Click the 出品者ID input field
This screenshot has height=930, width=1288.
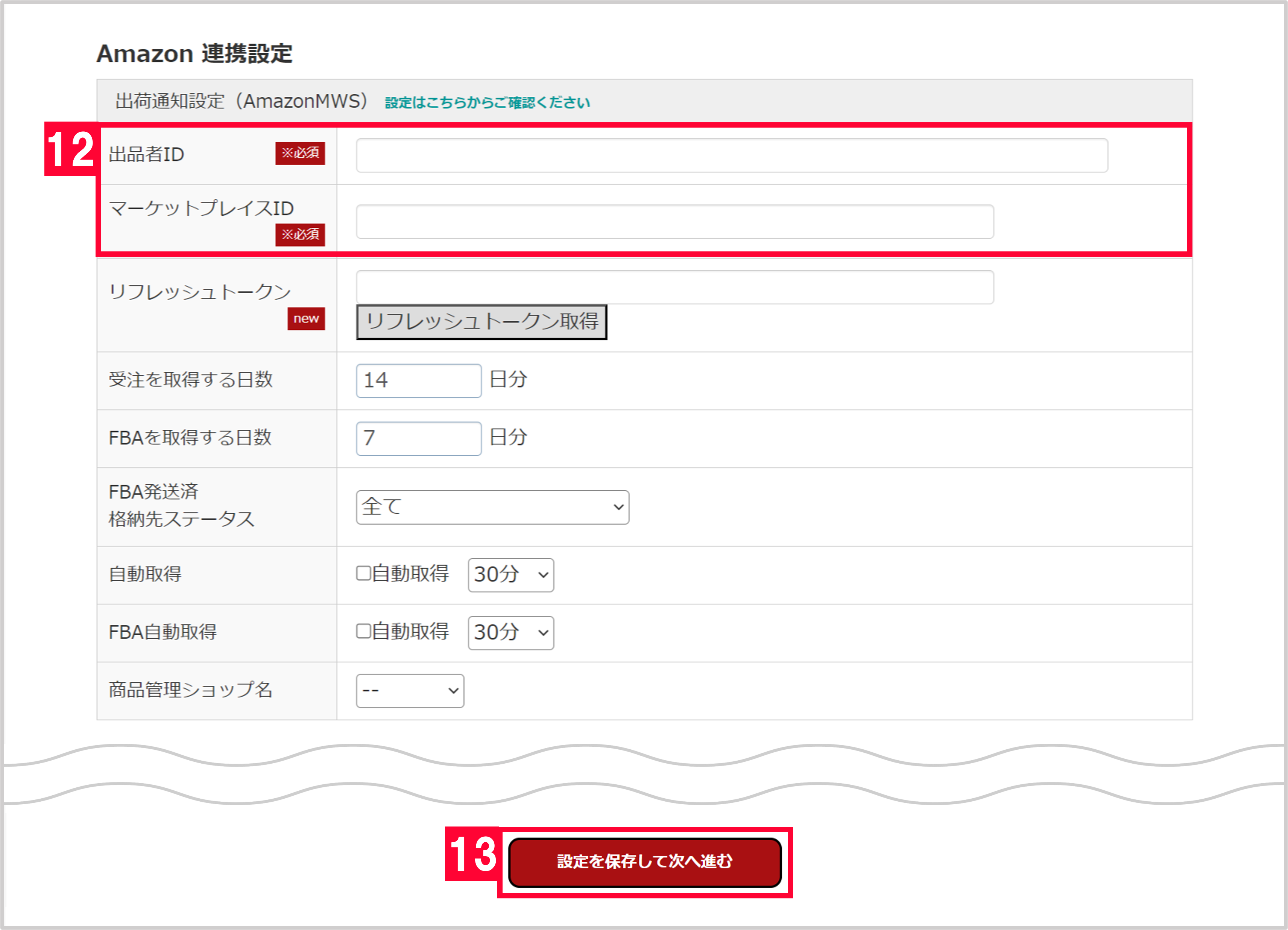[731, 155]
